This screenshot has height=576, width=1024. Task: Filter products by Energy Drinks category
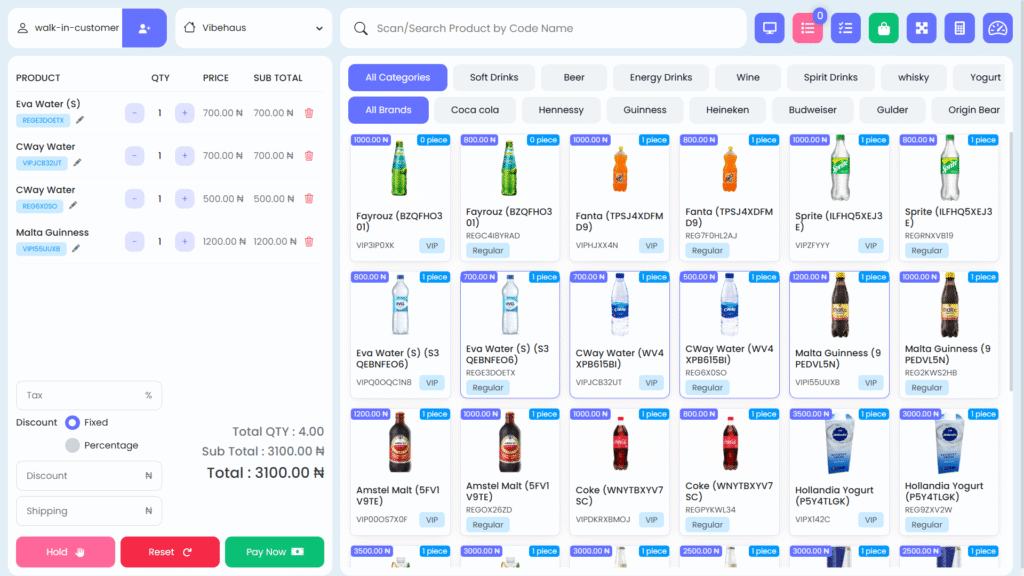[661, 77]
